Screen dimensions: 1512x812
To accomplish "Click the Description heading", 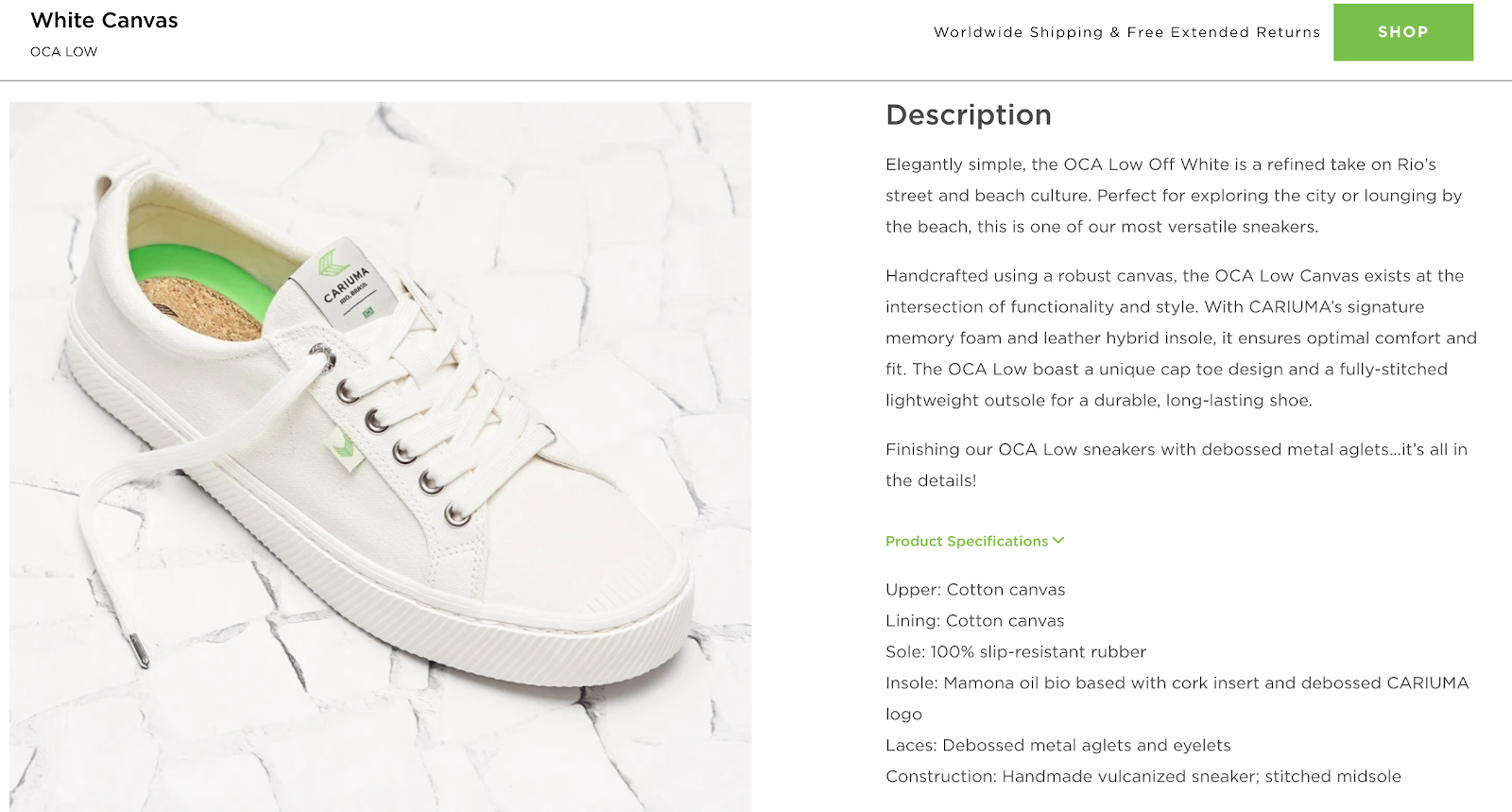I will pos(967,114).
